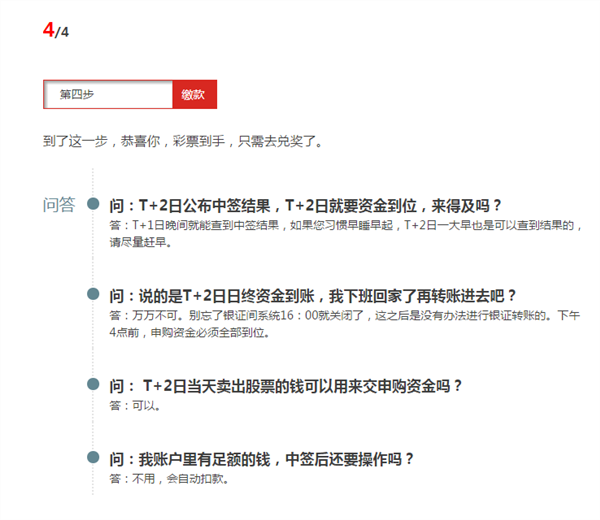
Task: Select question about T+2日公布中签结果
Action: click(305, 206)
